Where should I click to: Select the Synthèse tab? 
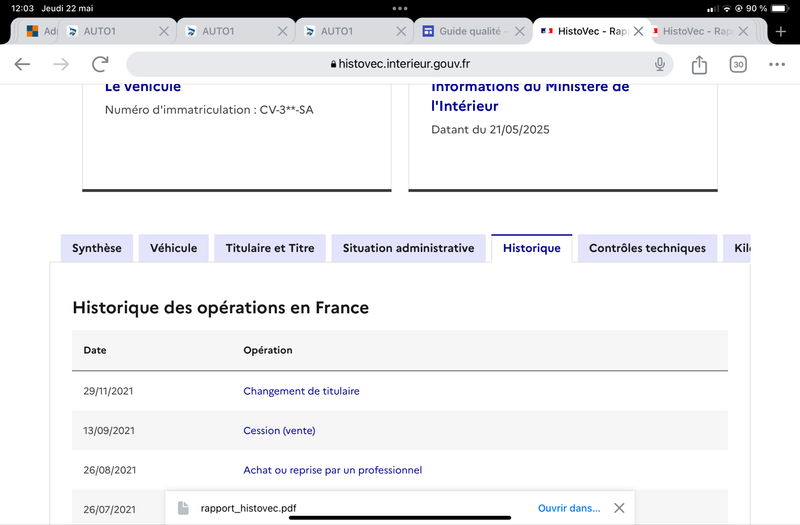pyautogui.click(x=97, y=248)
